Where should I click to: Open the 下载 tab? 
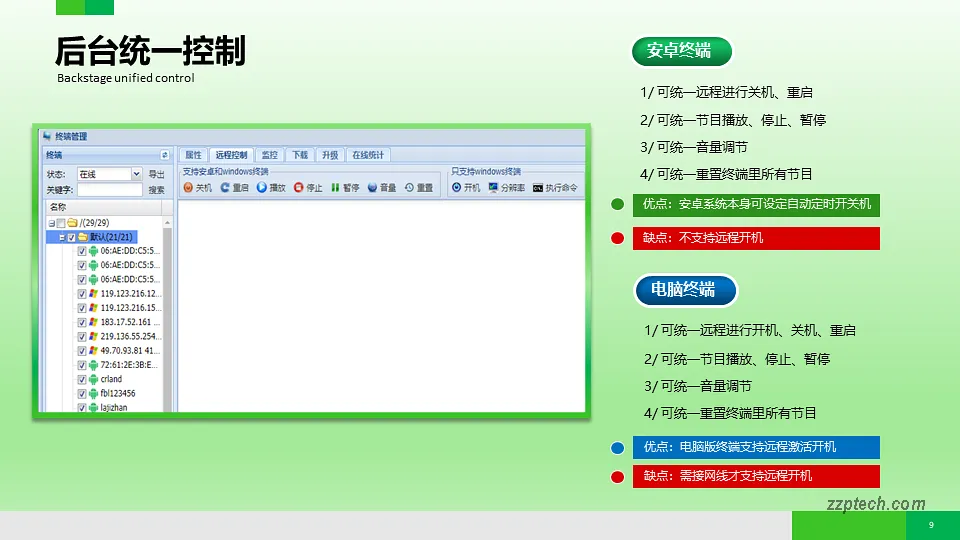point(300,155)
